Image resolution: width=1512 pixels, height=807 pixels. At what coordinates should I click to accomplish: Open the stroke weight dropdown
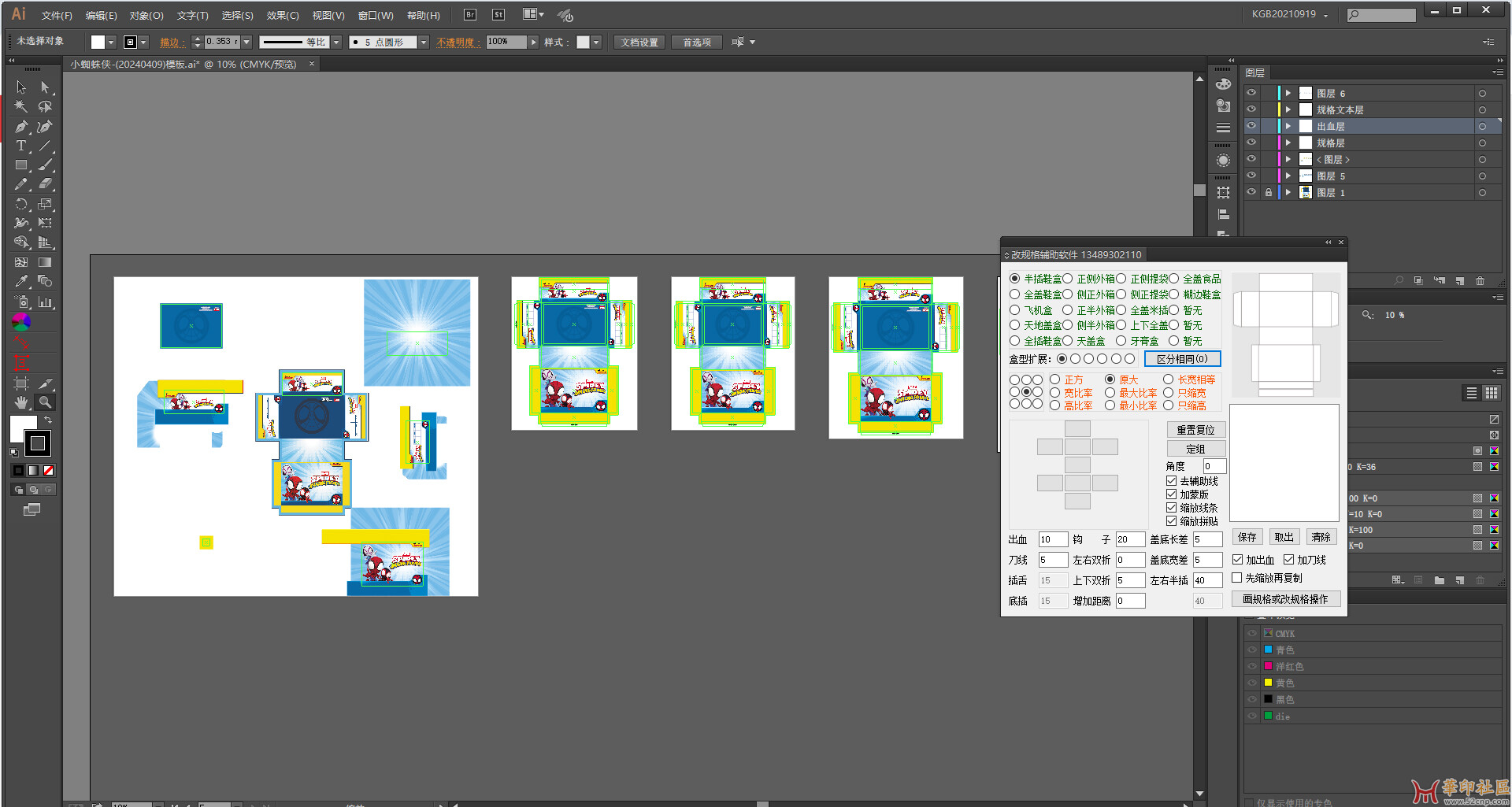tap(246, 42)
